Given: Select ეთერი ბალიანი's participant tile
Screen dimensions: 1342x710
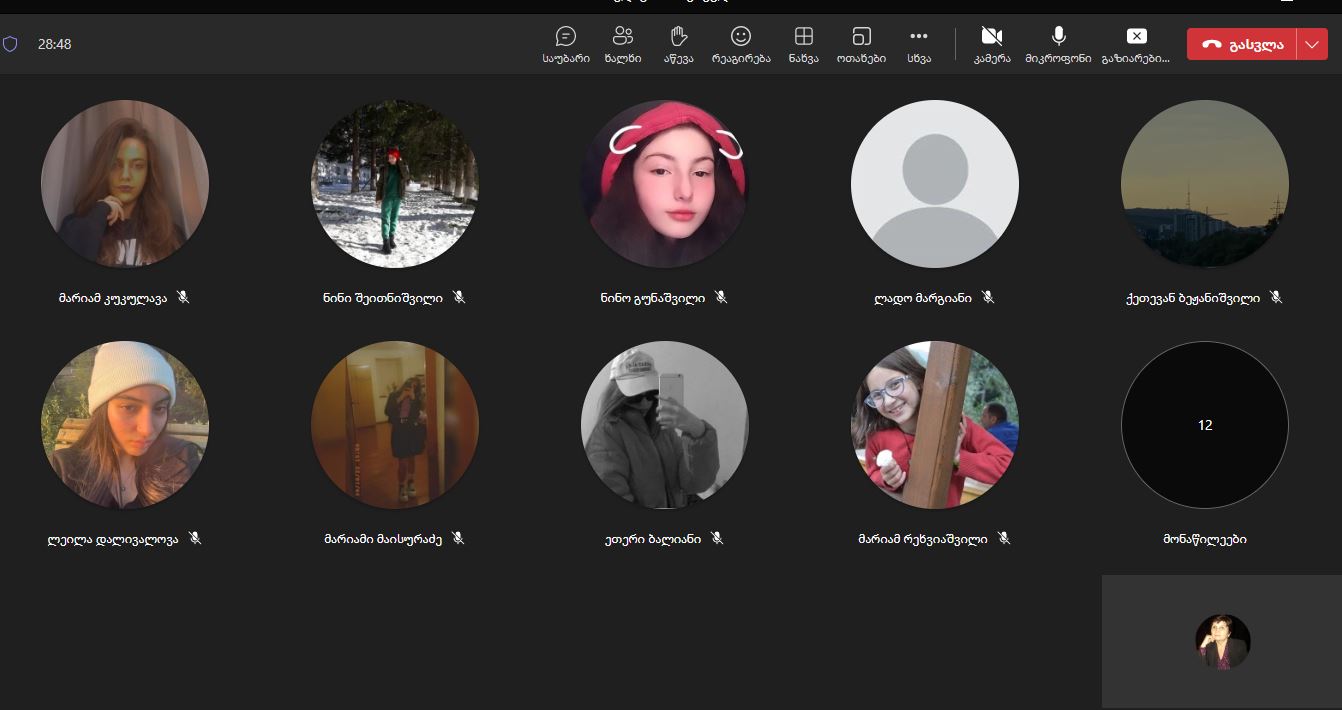Looking at the screenshot, I should pos(664,425).
